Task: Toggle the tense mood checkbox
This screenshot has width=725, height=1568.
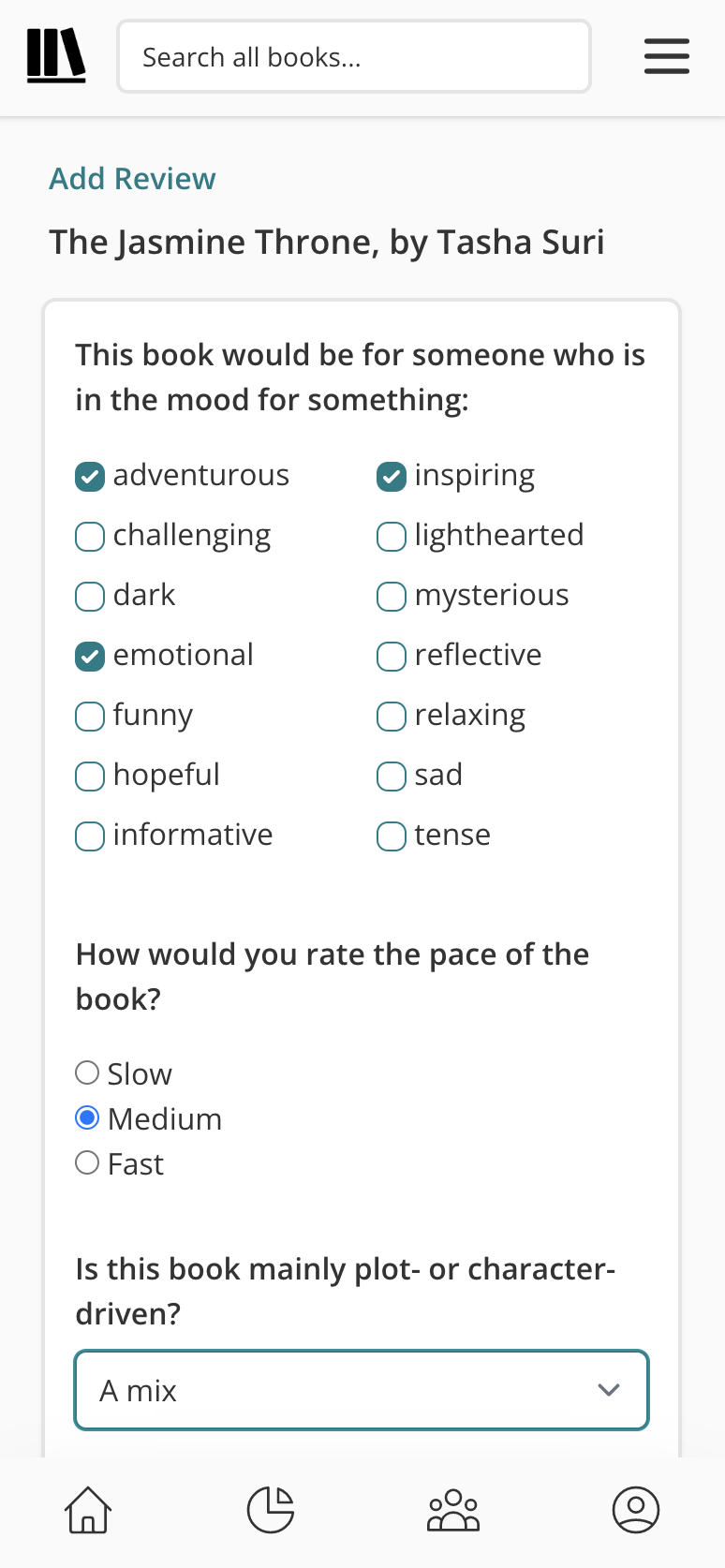Action: click(391, 836)
